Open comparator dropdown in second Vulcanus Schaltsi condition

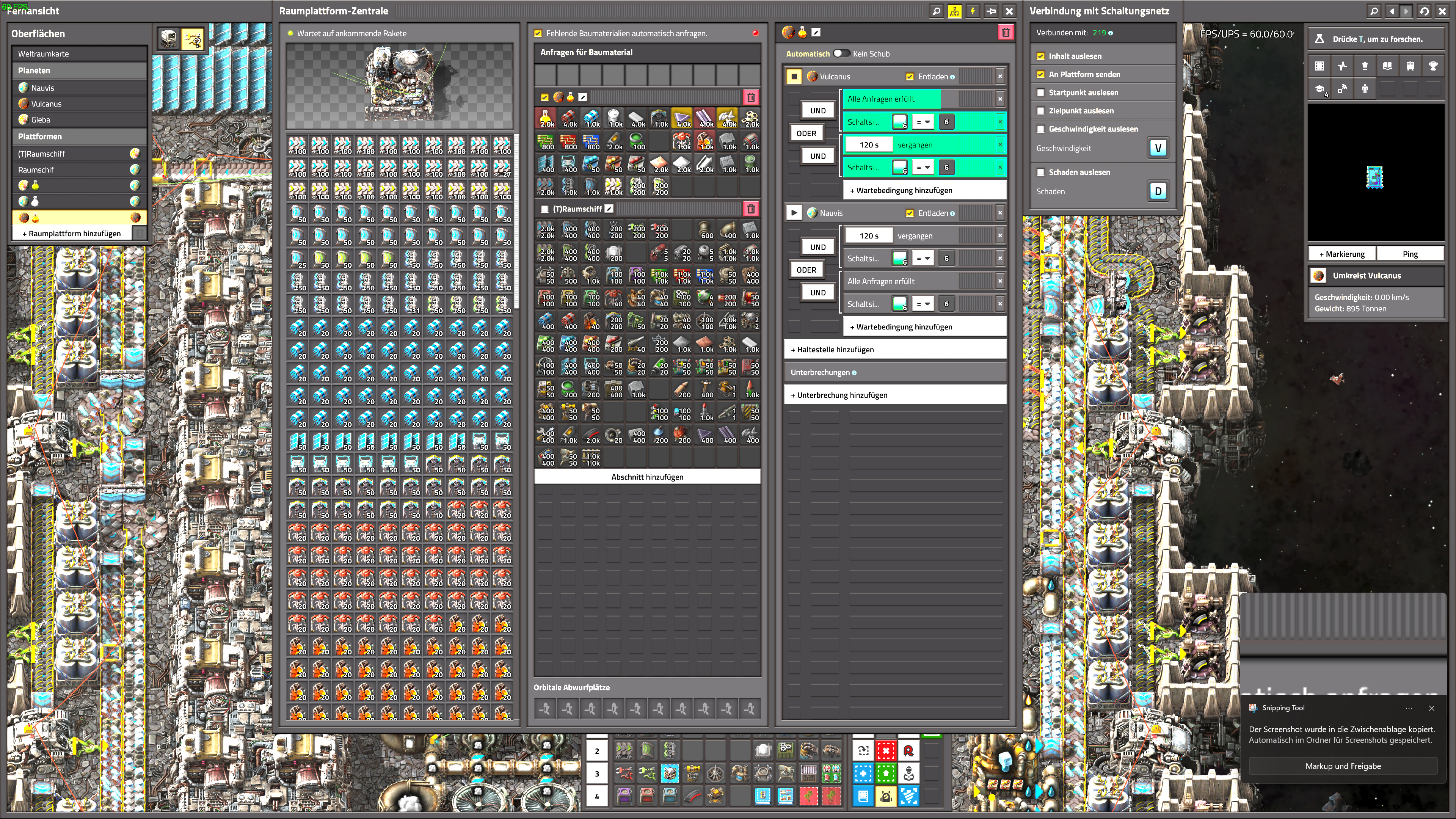click(923, 167)
